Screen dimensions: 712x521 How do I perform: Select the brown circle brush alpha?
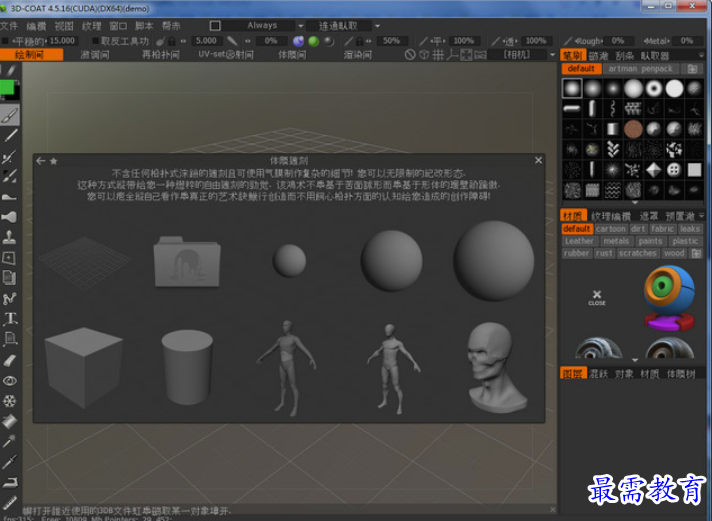[633, 129]
